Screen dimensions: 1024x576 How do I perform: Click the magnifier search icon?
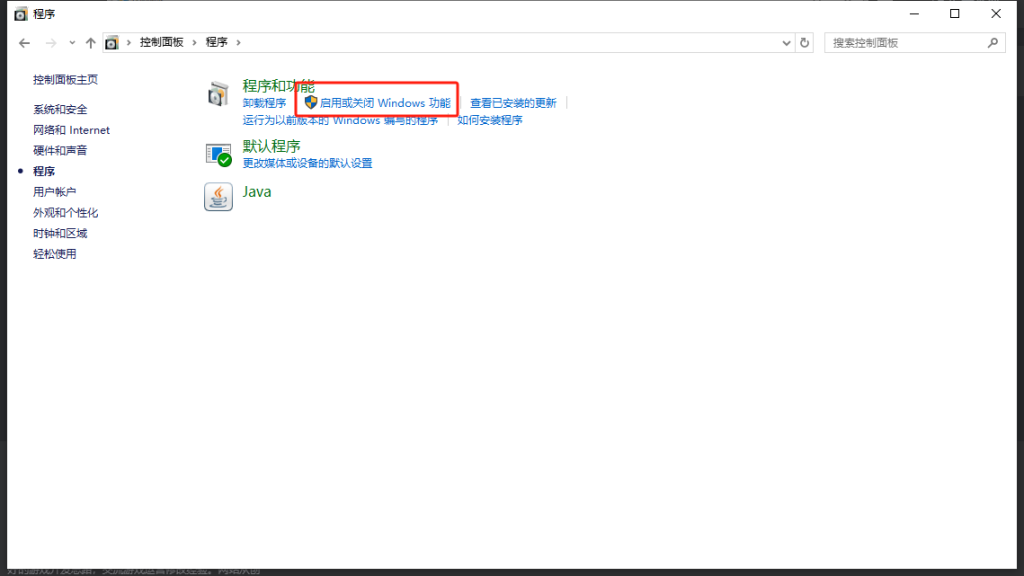coord(993,43)
